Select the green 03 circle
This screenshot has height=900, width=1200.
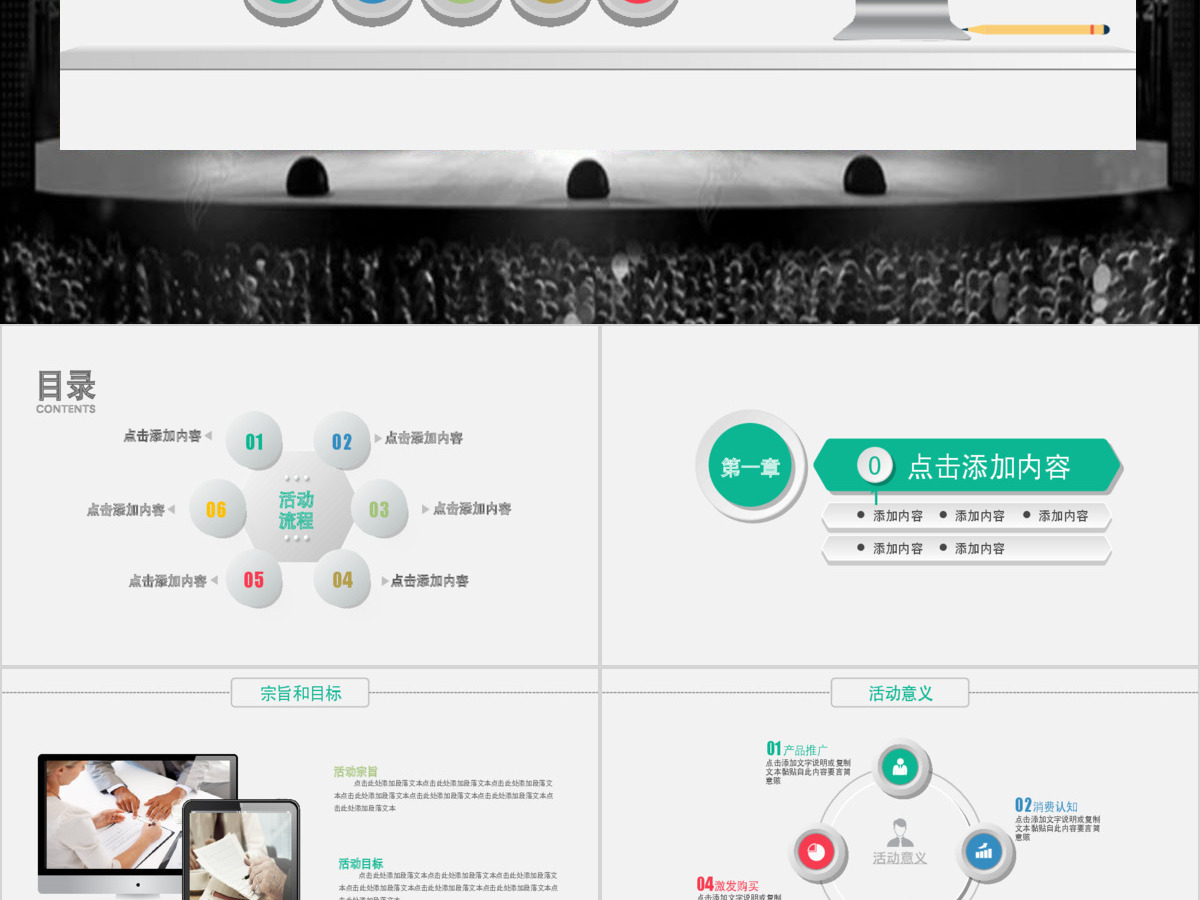click(x=379, y=509)
